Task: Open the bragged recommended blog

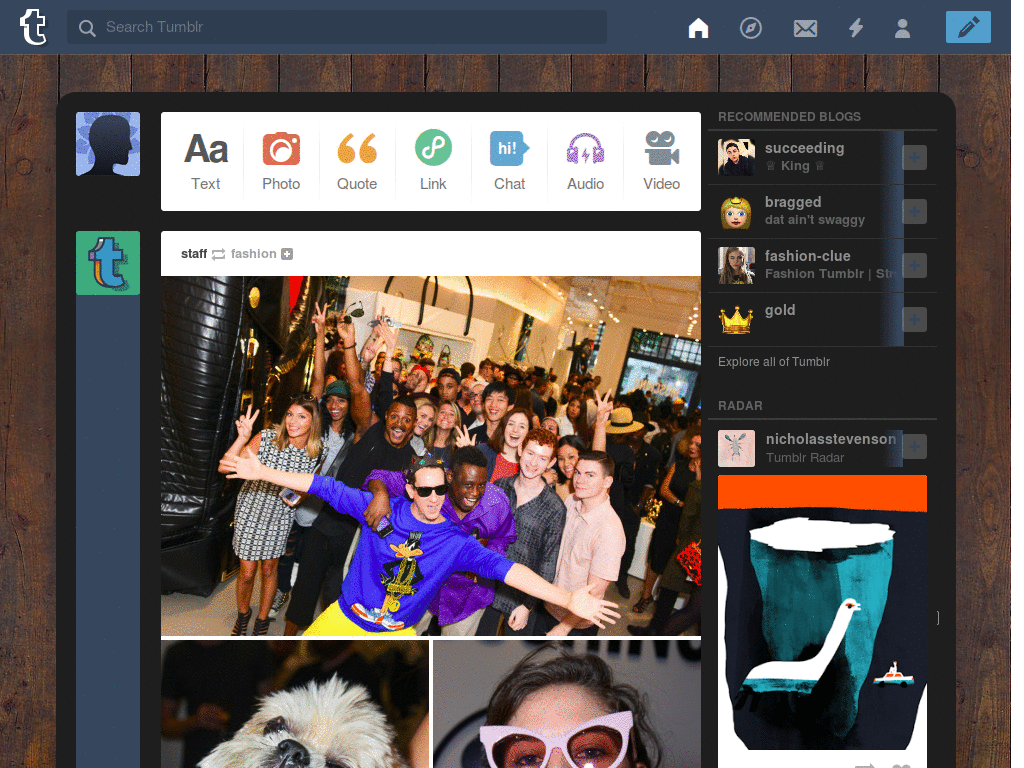Action: (793, 202)
